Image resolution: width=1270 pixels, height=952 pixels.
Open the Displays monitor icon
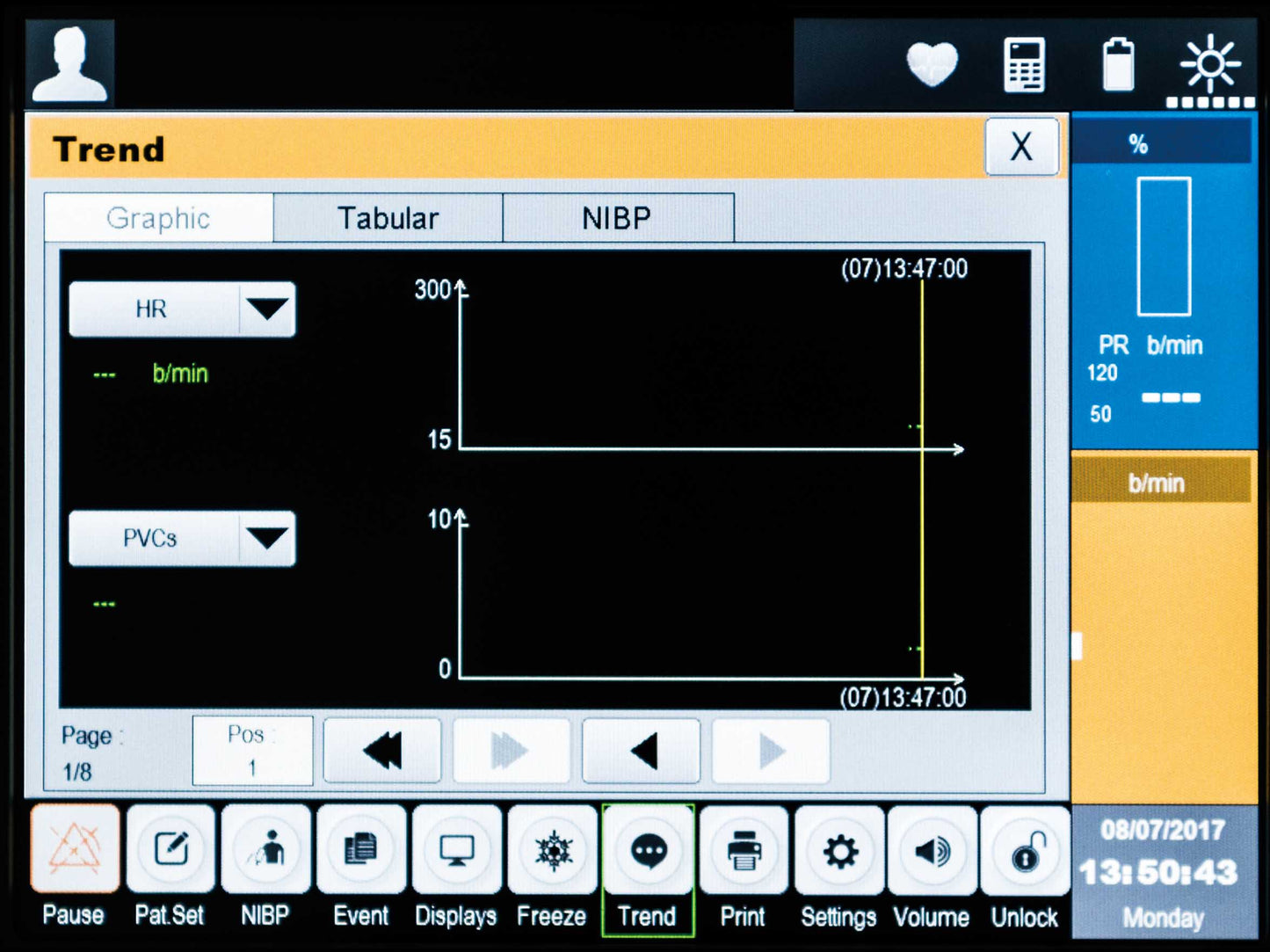456,850
